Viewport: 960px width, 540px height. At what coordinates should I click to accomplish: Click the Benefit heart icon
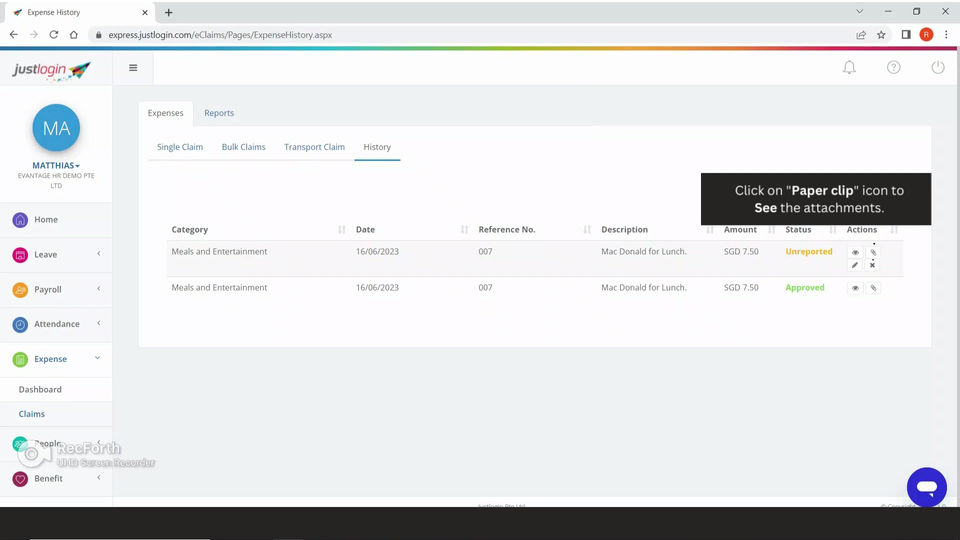[x=20, y=479]
